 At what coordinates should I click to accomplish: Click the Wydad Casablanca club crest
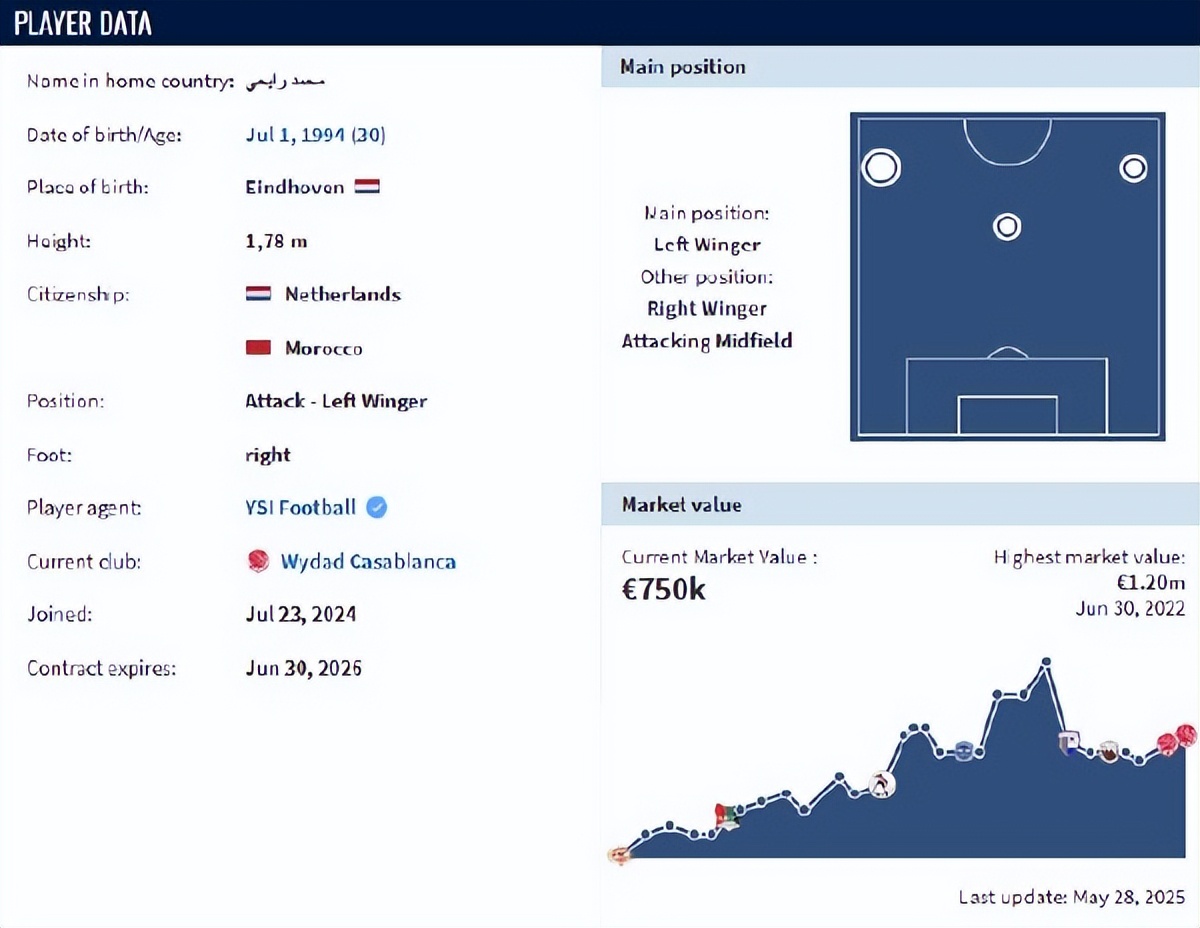(x=258, y=561)
